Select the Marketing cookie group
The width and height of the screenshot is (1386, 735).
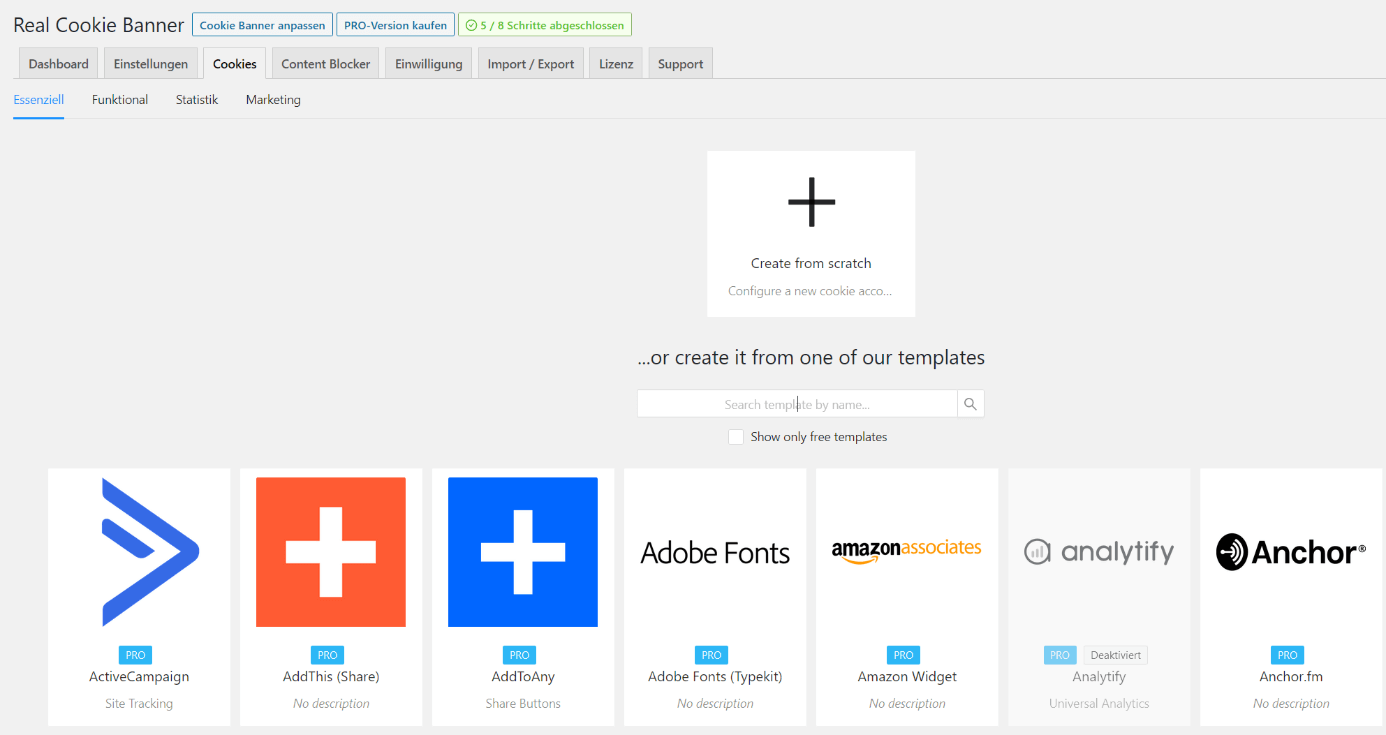pos(273,100)
